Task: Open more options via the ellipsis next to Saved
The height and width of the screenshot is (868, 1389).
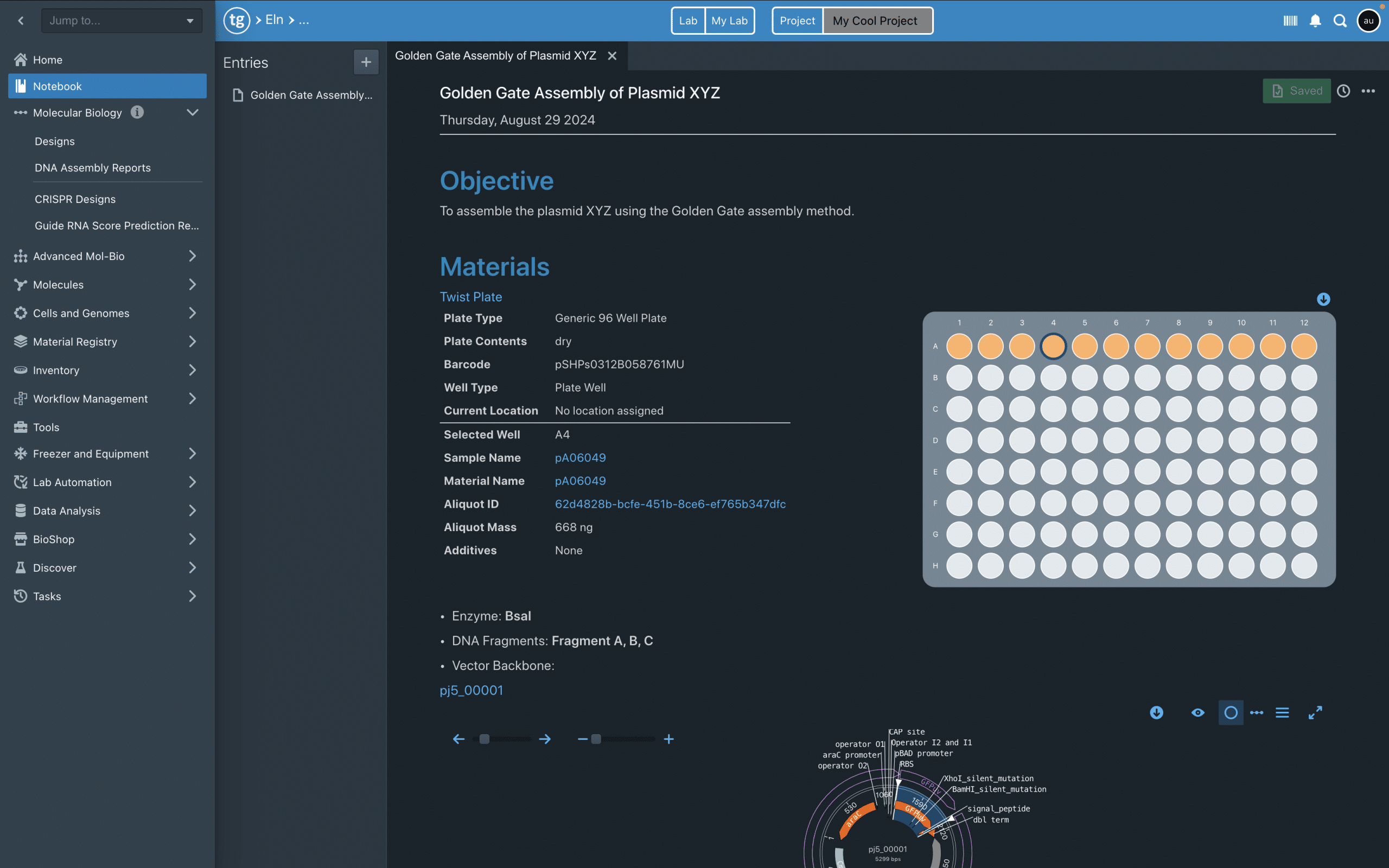Action: pyautogui.click(x=1368, y=91)
